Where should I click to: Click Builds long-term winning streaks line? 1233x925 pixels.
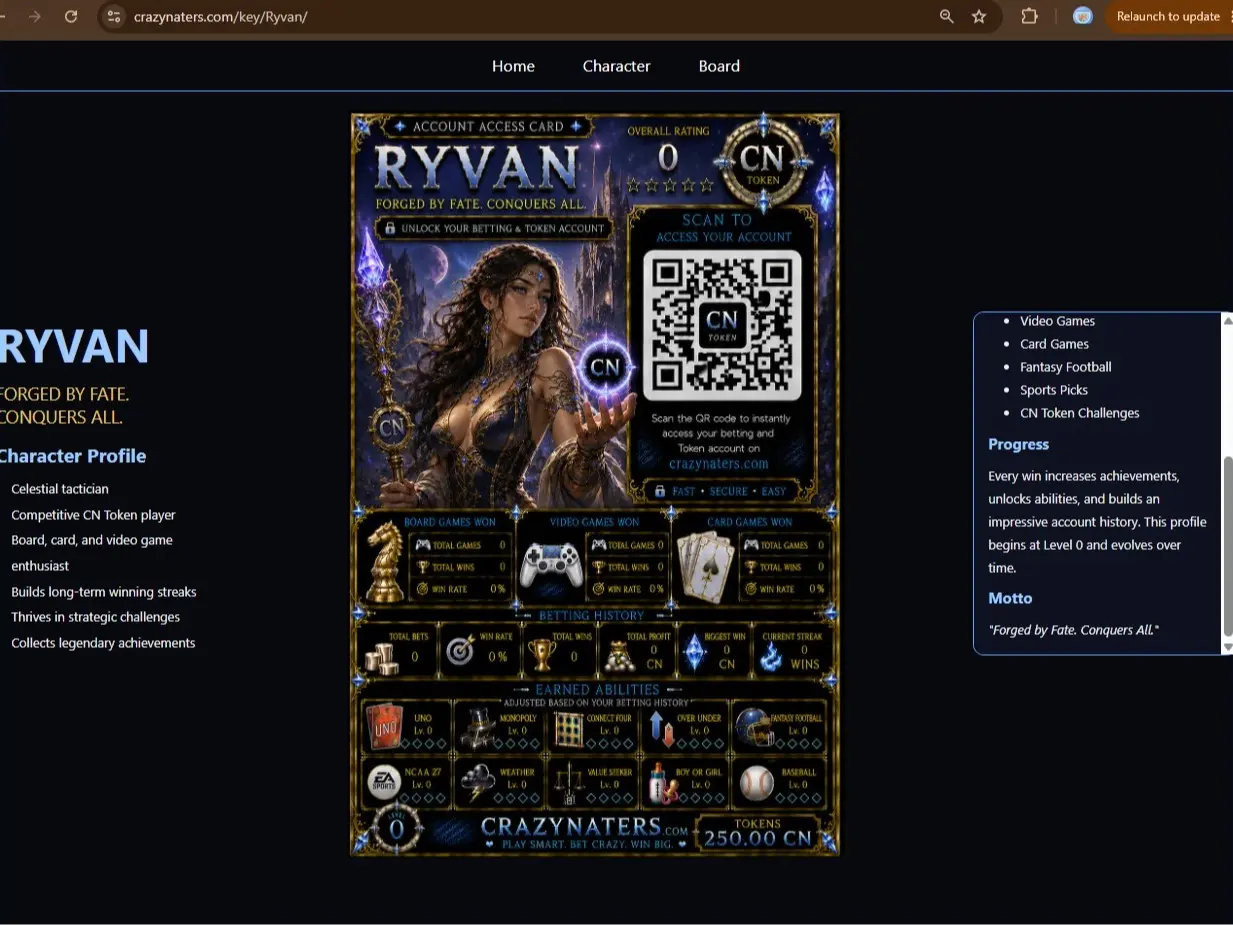[x=104, y=592]
